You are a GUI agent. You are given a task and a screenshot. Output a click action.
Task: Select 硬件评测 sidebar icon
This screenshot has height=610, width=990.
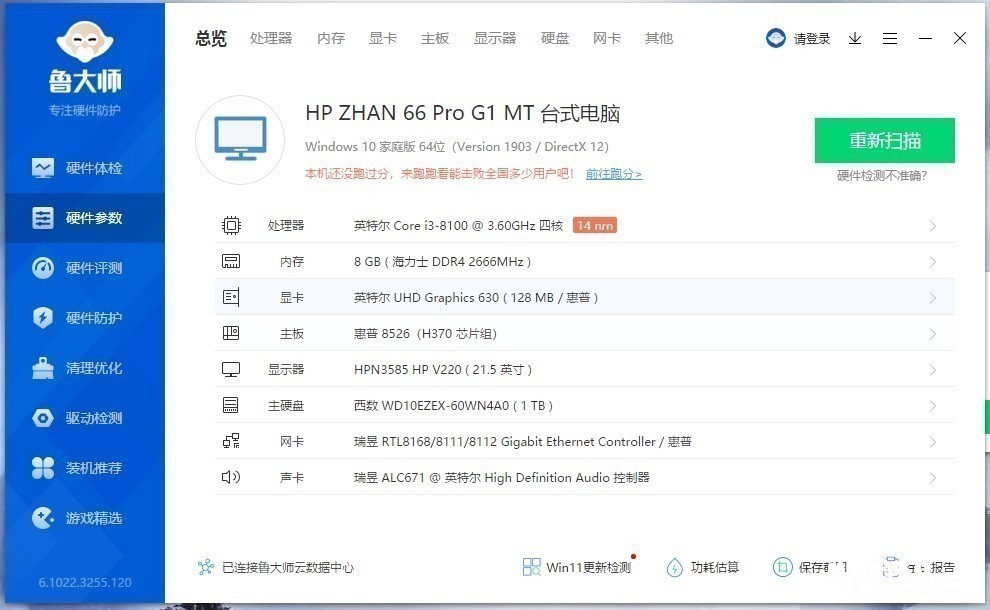[43, 268]
